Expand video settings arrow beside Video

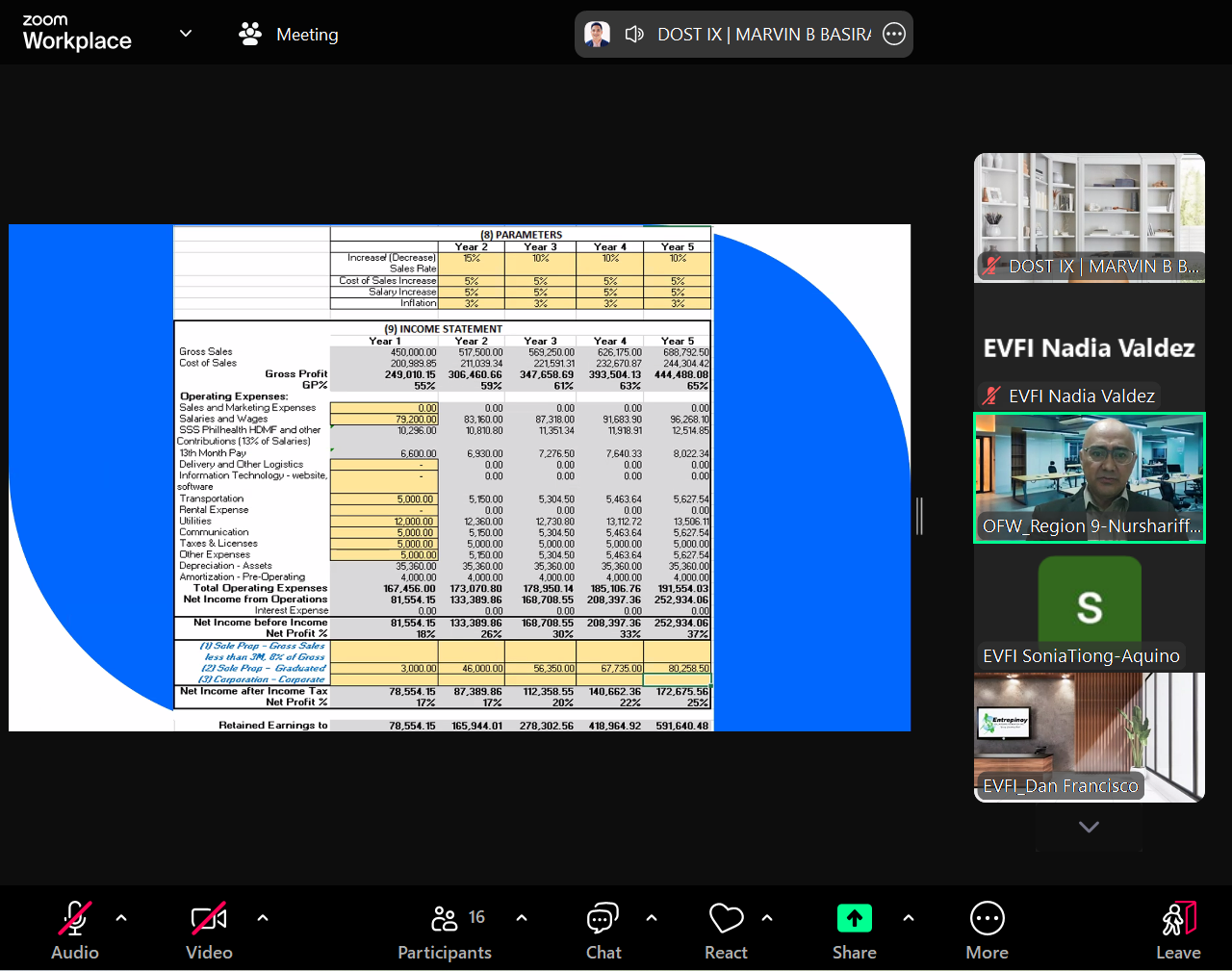pyautogui.click(x=263, y=918)
